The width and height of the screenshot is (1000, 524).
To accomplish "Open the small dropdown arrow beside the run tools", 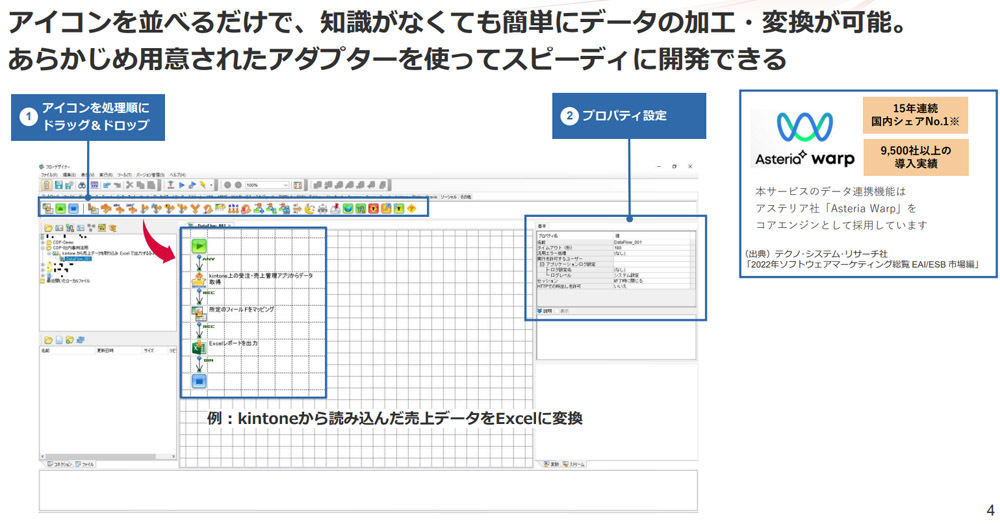I will pyautogui.click(x=212, y=186).
